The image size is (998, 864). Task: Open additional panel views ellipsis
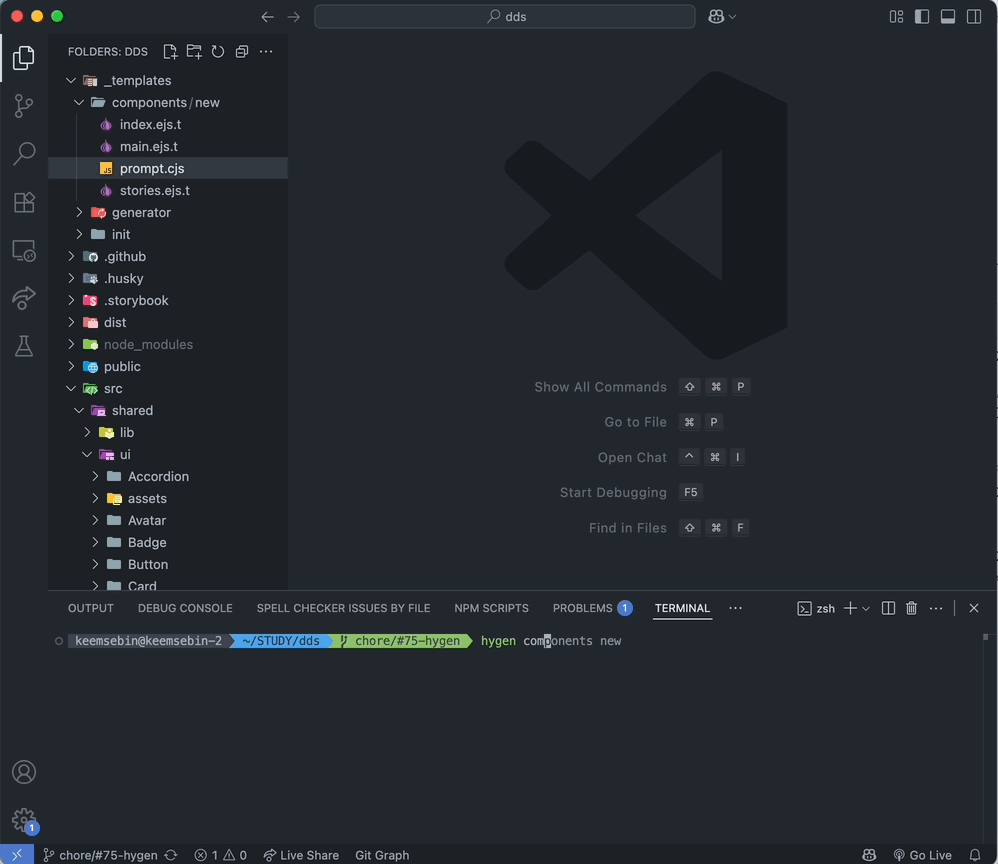735,608
